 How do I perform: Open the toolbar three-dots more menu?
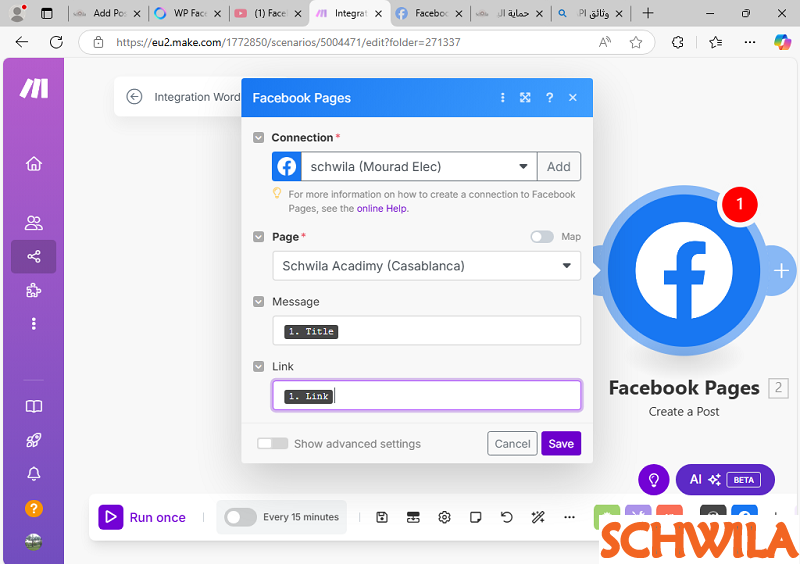tap(569, 518)
